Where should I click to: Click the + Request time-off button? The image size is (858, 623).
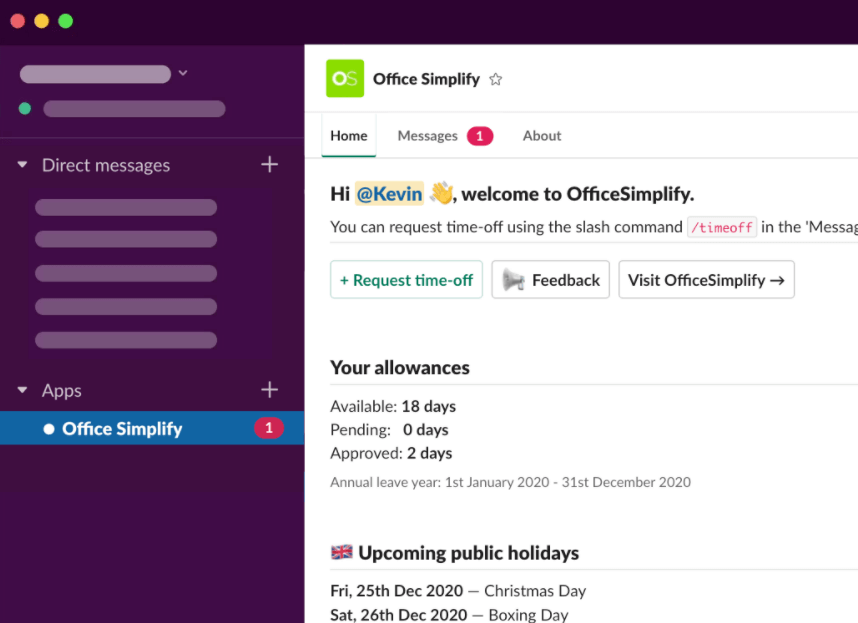click(406, 279)
